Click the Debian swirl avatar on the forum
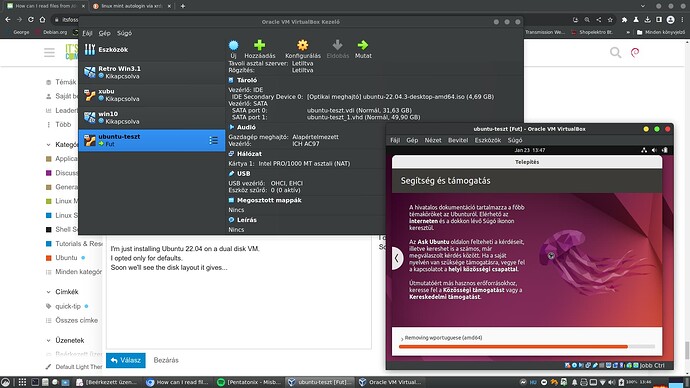Image resolution: width=690 pixels, height=388 pixels. (635, 53)
